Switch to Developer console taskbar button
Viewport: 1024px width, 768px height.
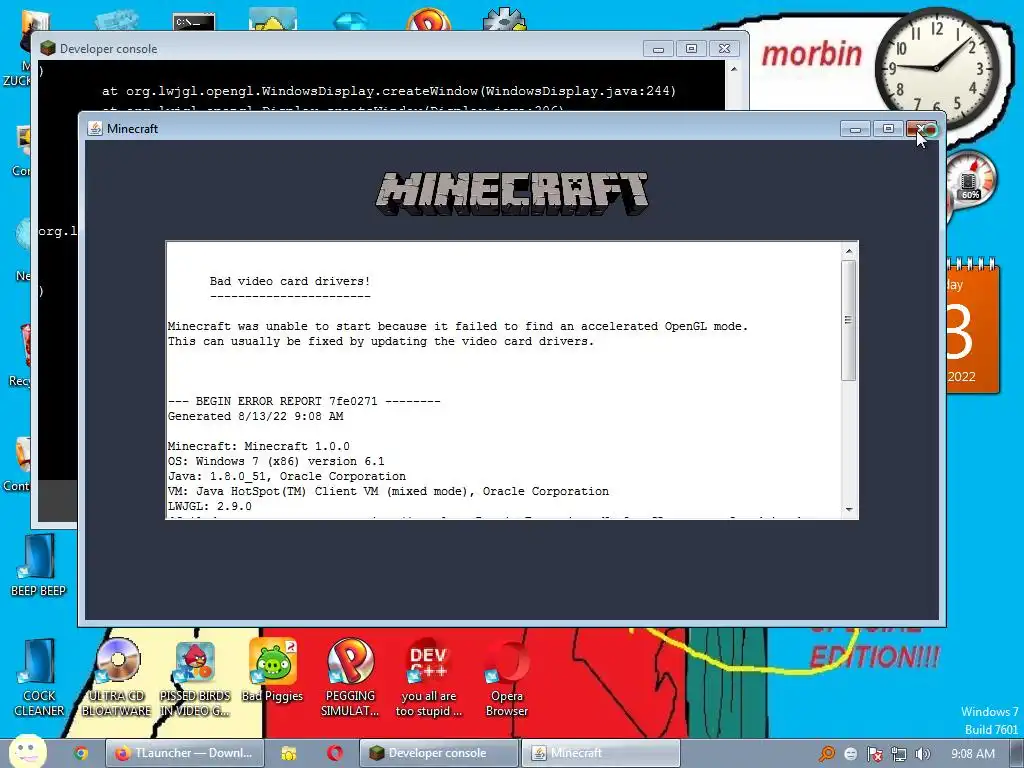coord(439,753)
